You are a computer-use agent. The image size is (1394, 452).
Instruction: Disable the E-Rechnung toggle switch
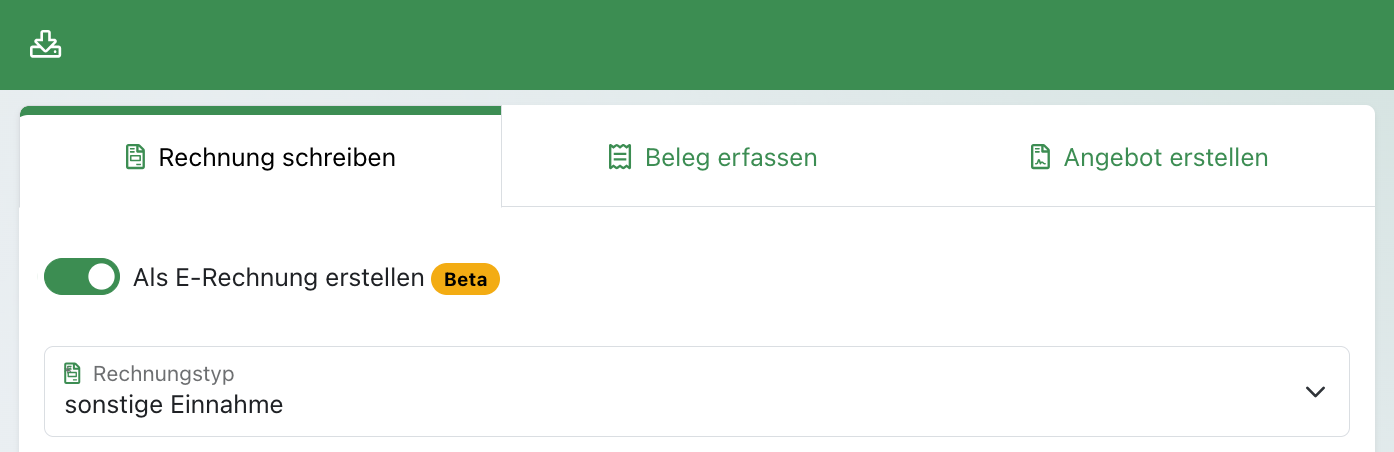tap(82, 278)
